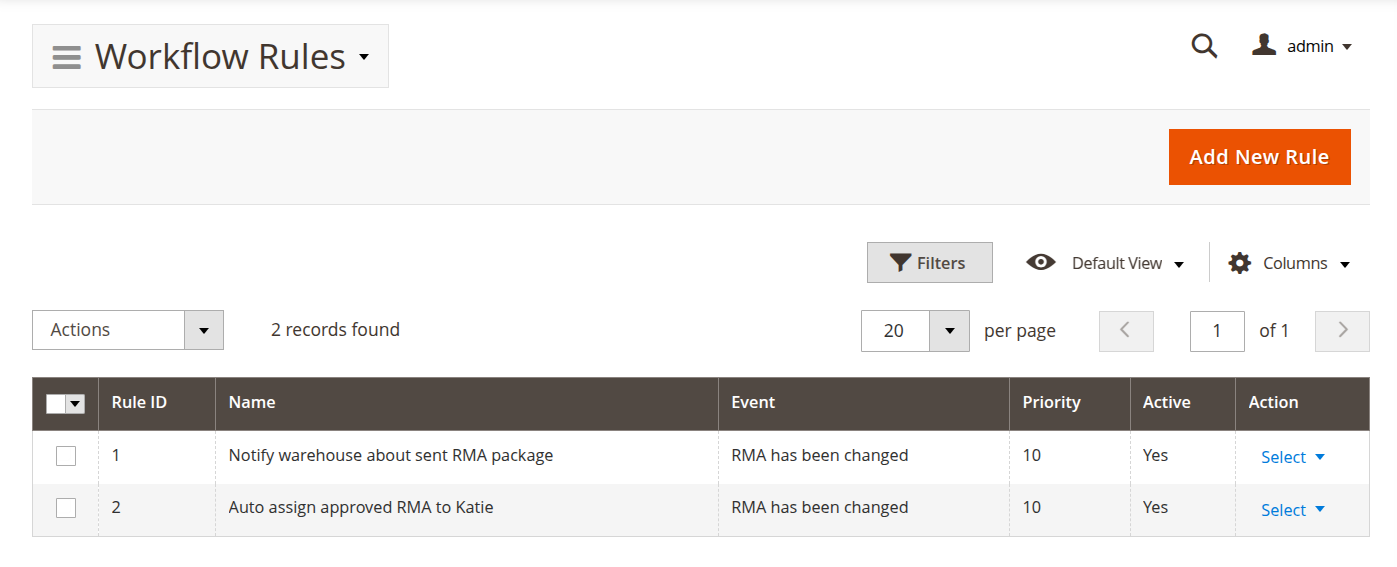Open the Filters panel
Image resolution: width=1397 pixels, height=567 pixels.
tap(929, 263)
